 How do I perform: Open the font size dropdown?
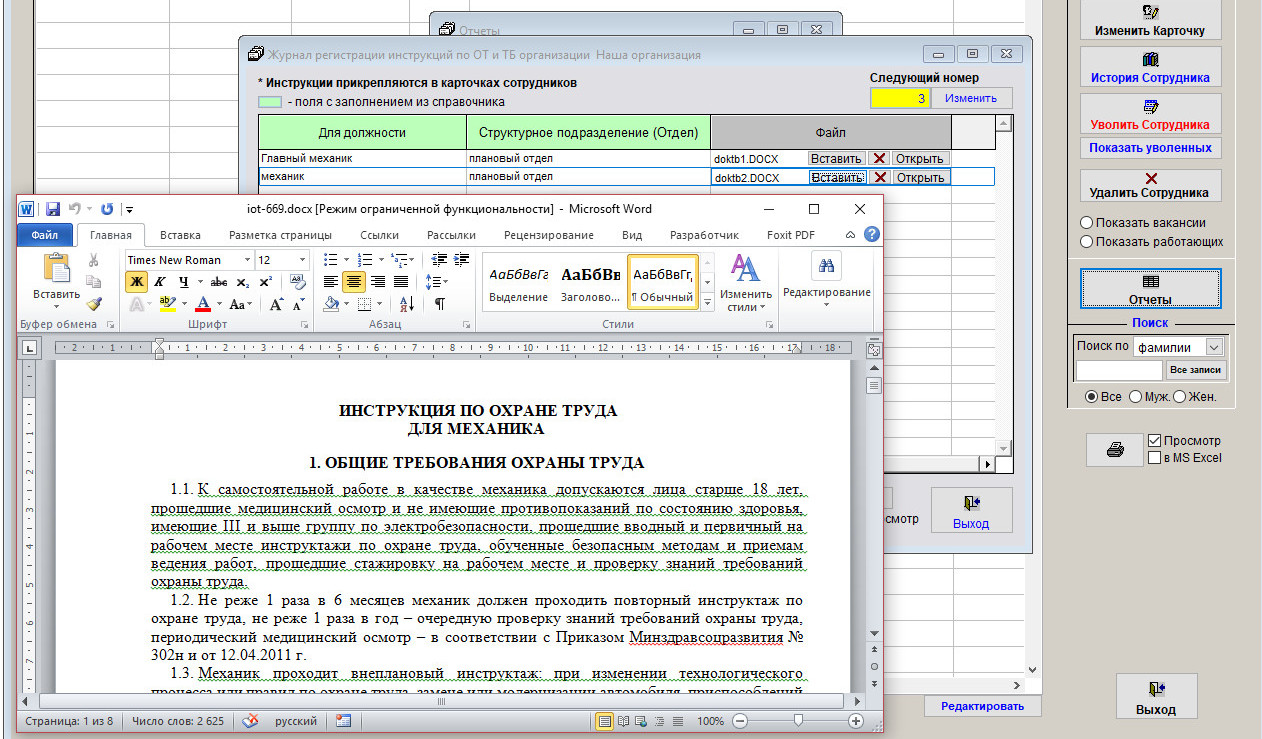coord(301,260)
